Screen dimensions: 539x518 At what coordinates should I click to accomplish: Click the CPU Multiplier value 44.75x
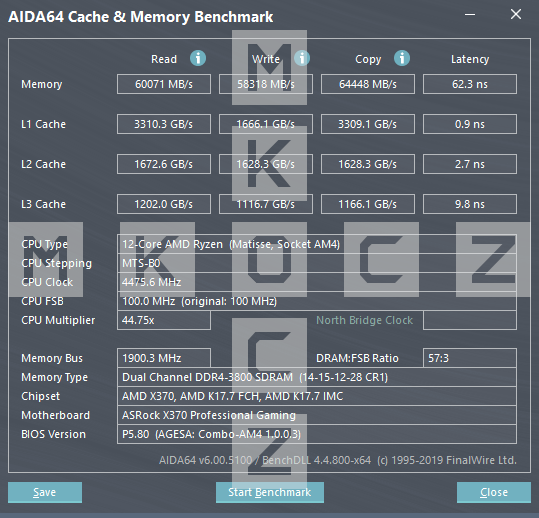coord(164,320)
